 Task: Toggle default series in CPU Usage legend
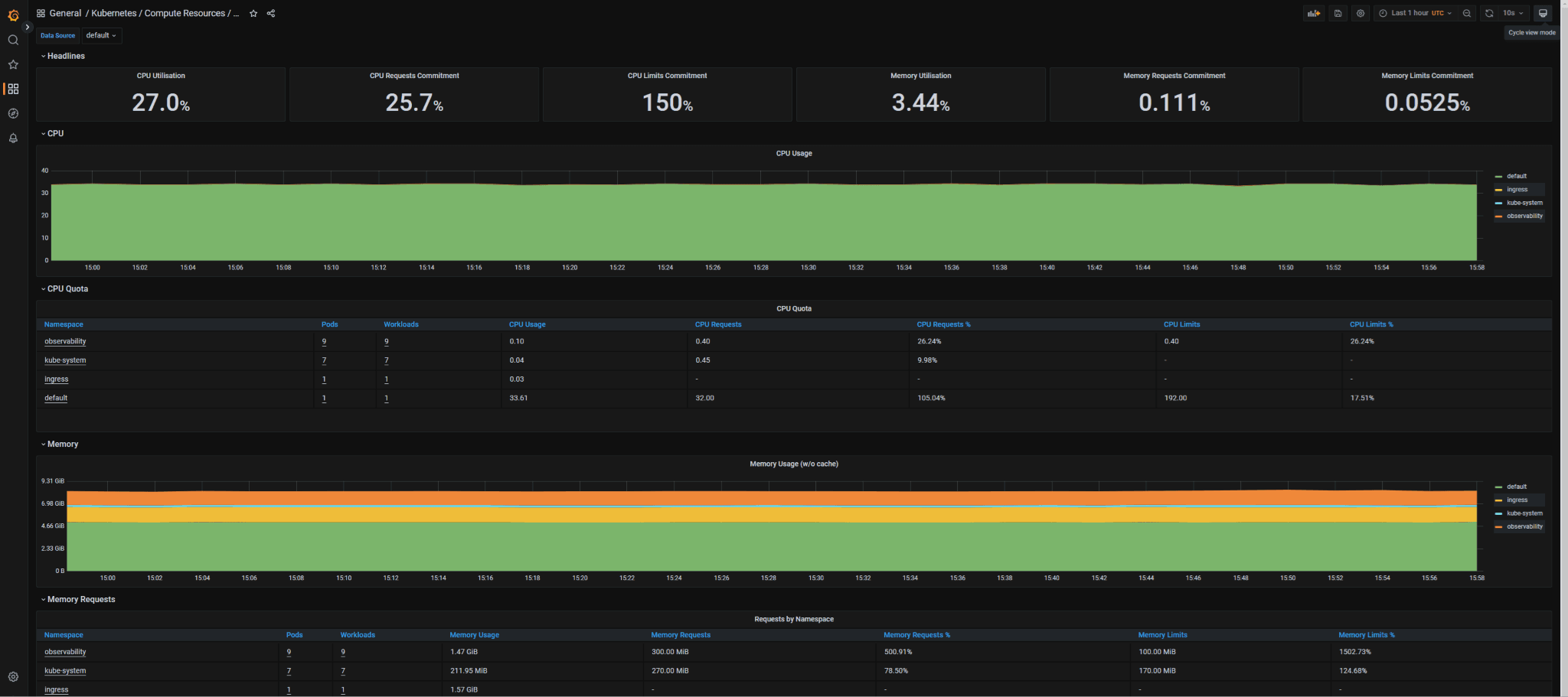(x=1516, y=176)
